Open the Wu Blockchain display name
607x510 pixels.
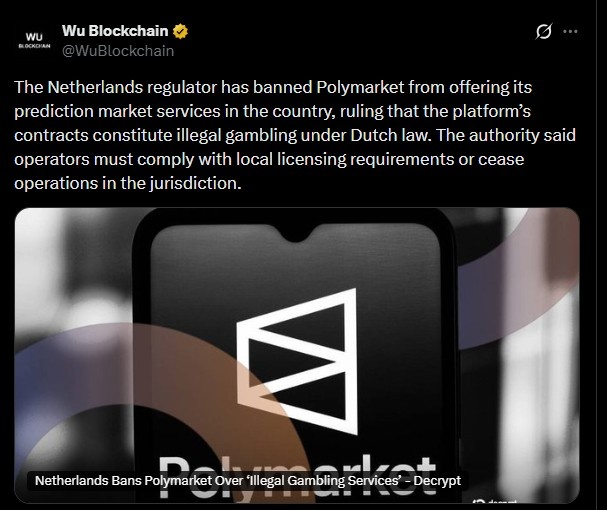tap(115, 31)
